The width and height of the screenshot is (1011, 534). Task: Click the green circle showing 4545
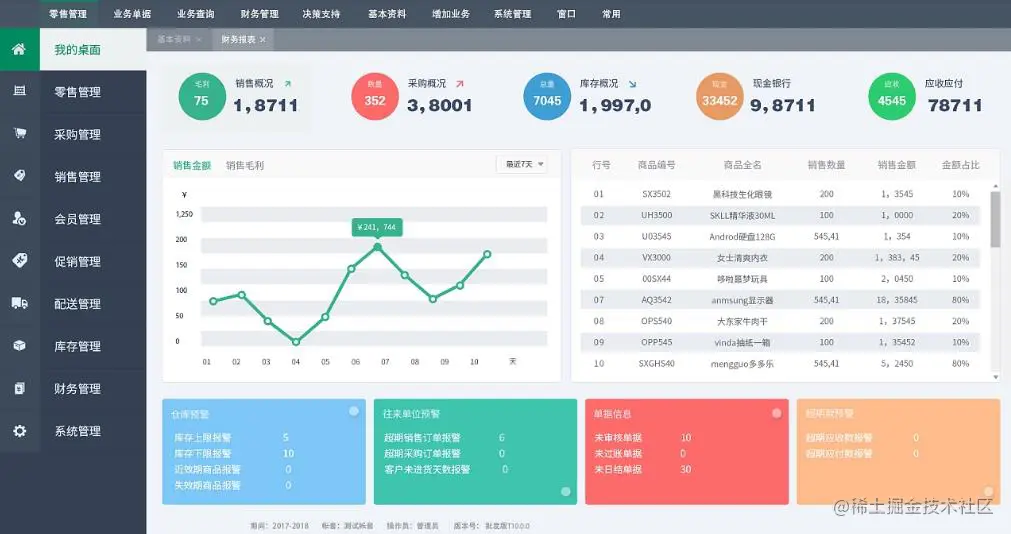[892, 97]
